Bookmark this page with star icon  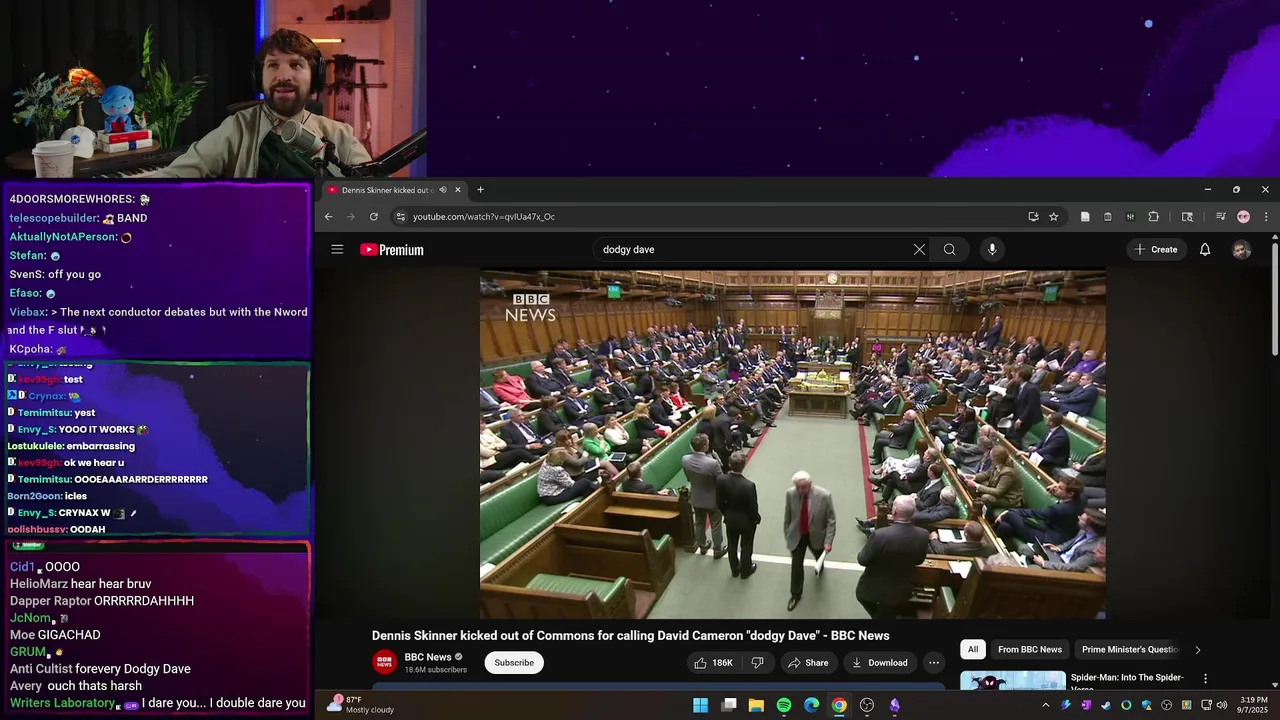point(1054,217)
